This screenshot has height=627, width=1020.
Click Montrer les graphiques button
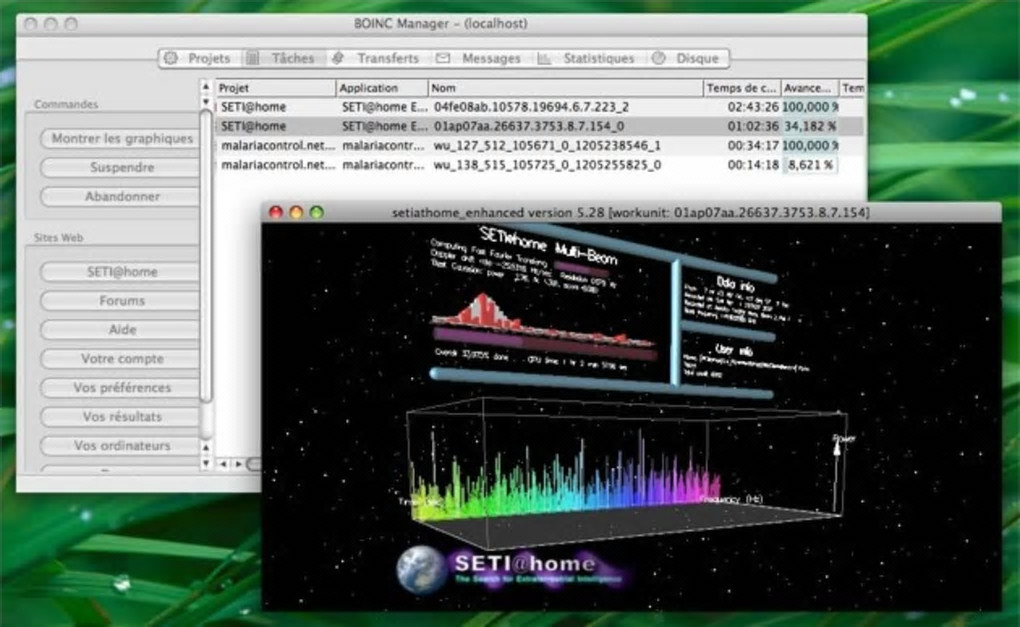click(121, 139)
